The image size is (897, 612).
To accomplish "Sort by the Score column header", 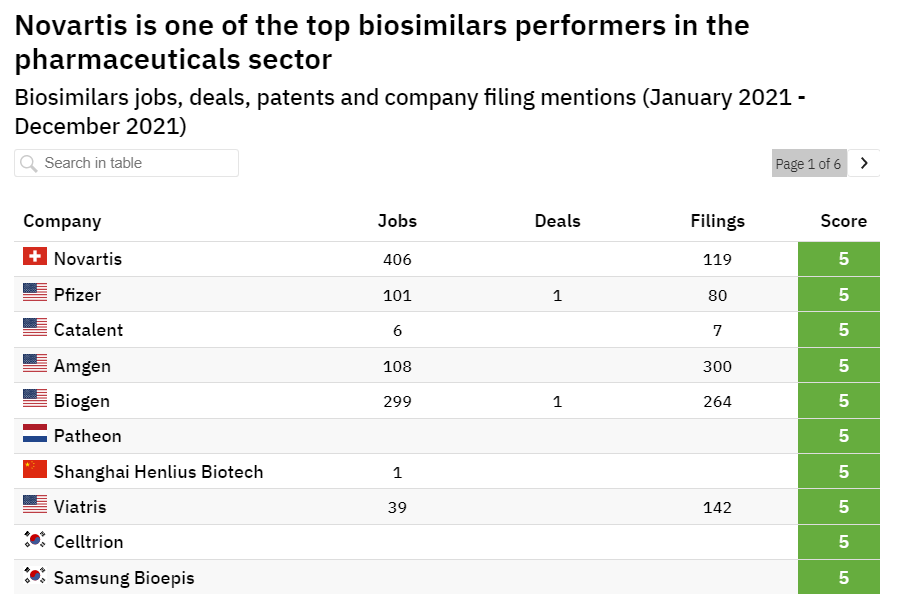I will tap(843, 221).
